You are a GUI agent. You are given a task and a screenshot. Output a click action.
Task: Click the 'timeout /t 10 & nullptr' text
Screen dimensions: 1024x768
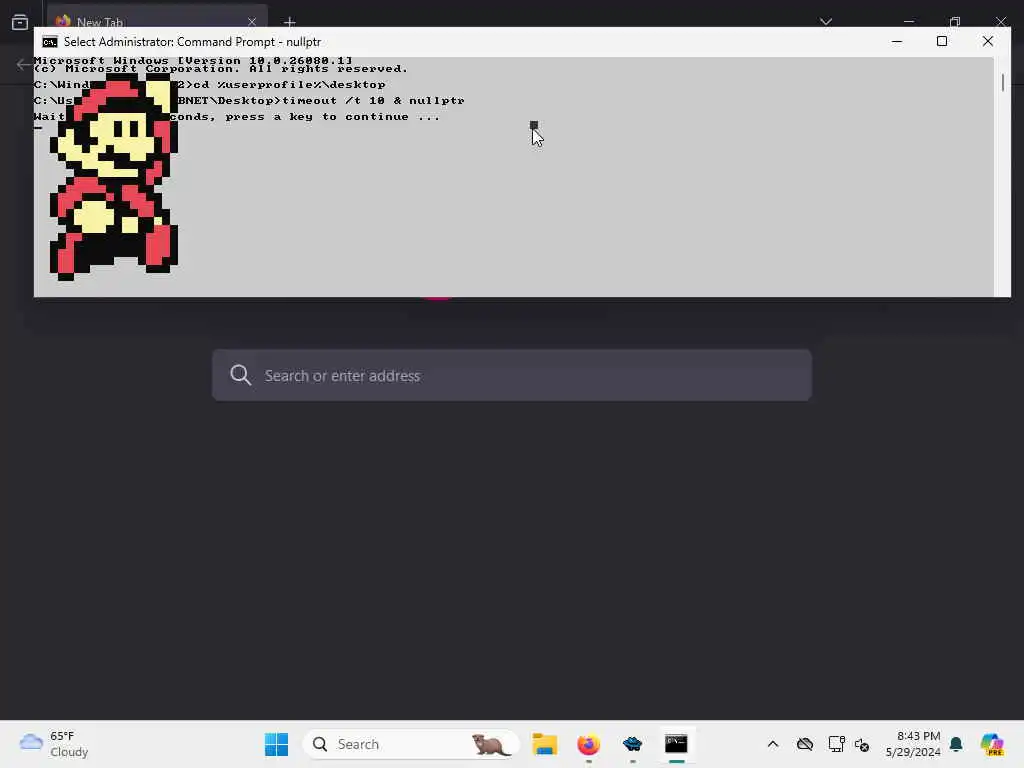[373, 101]
